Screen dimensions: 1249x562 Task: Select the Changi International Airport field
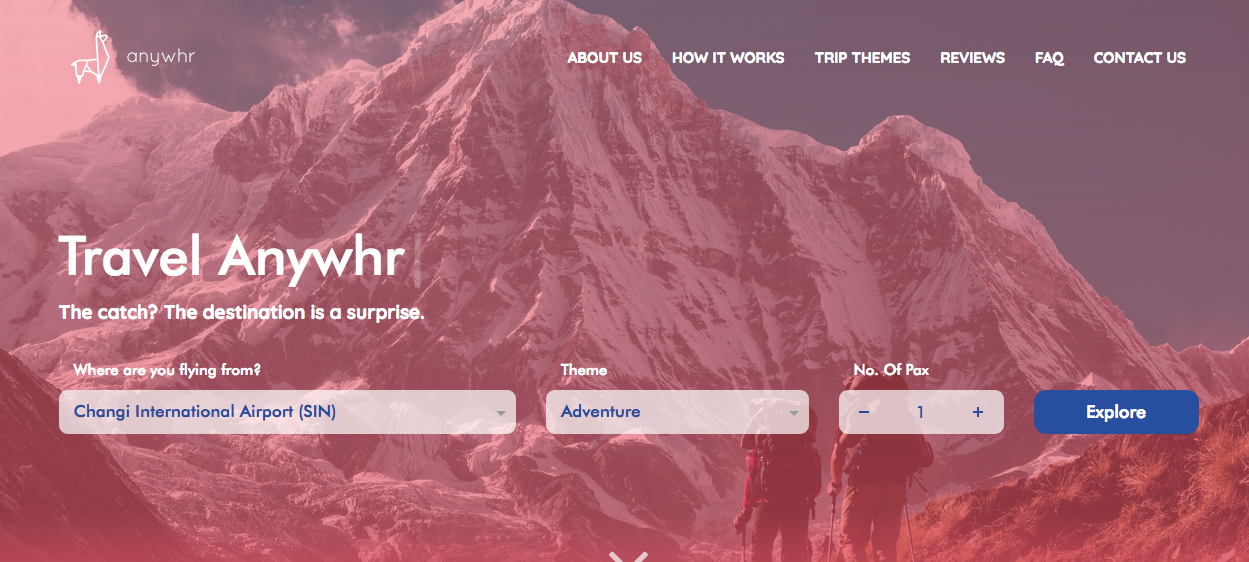click(x=287, y=412)
